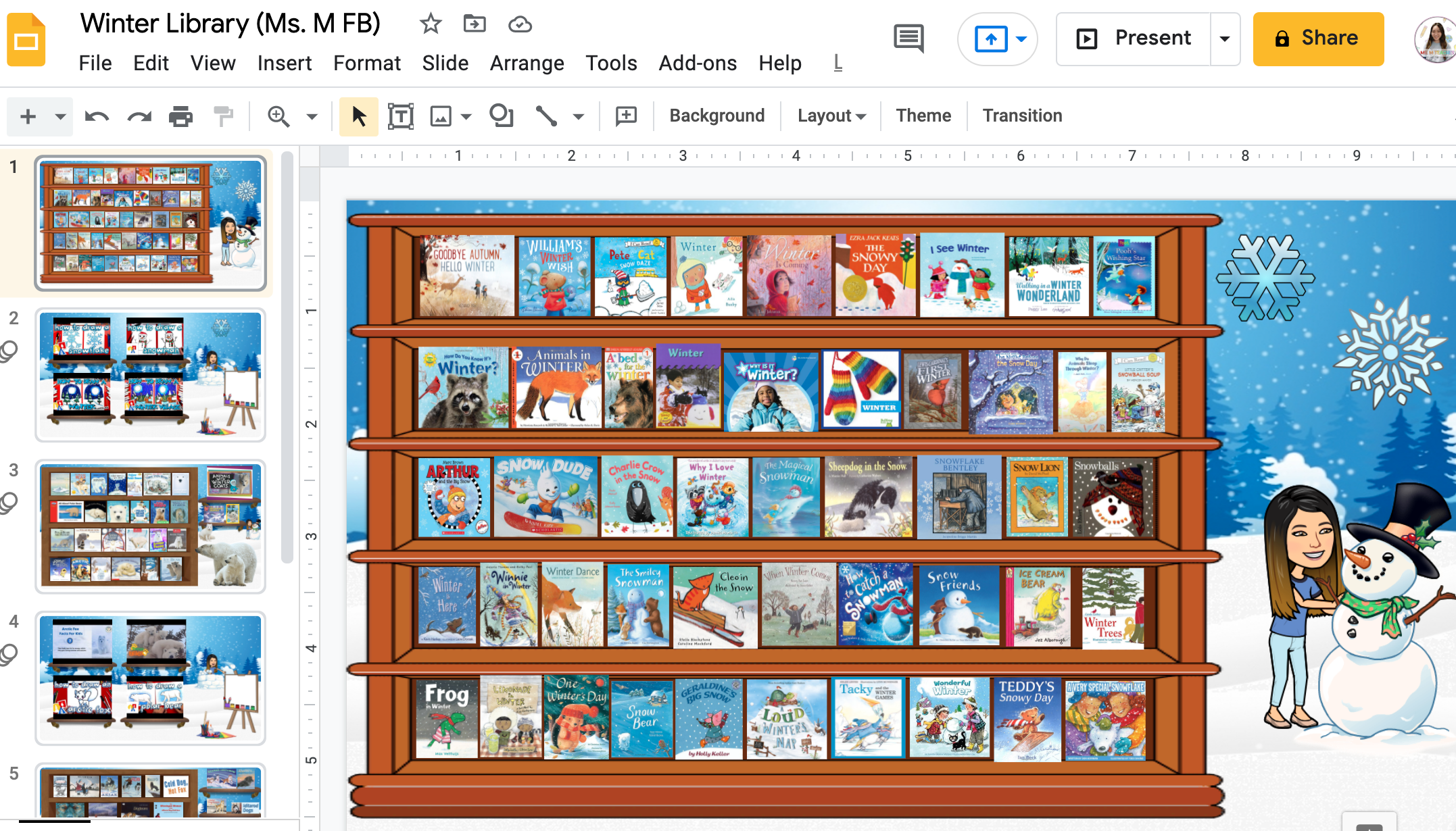Open slide 4 attached link icon
Viewport: 1456px width, 831px height.
coord(9,654)
